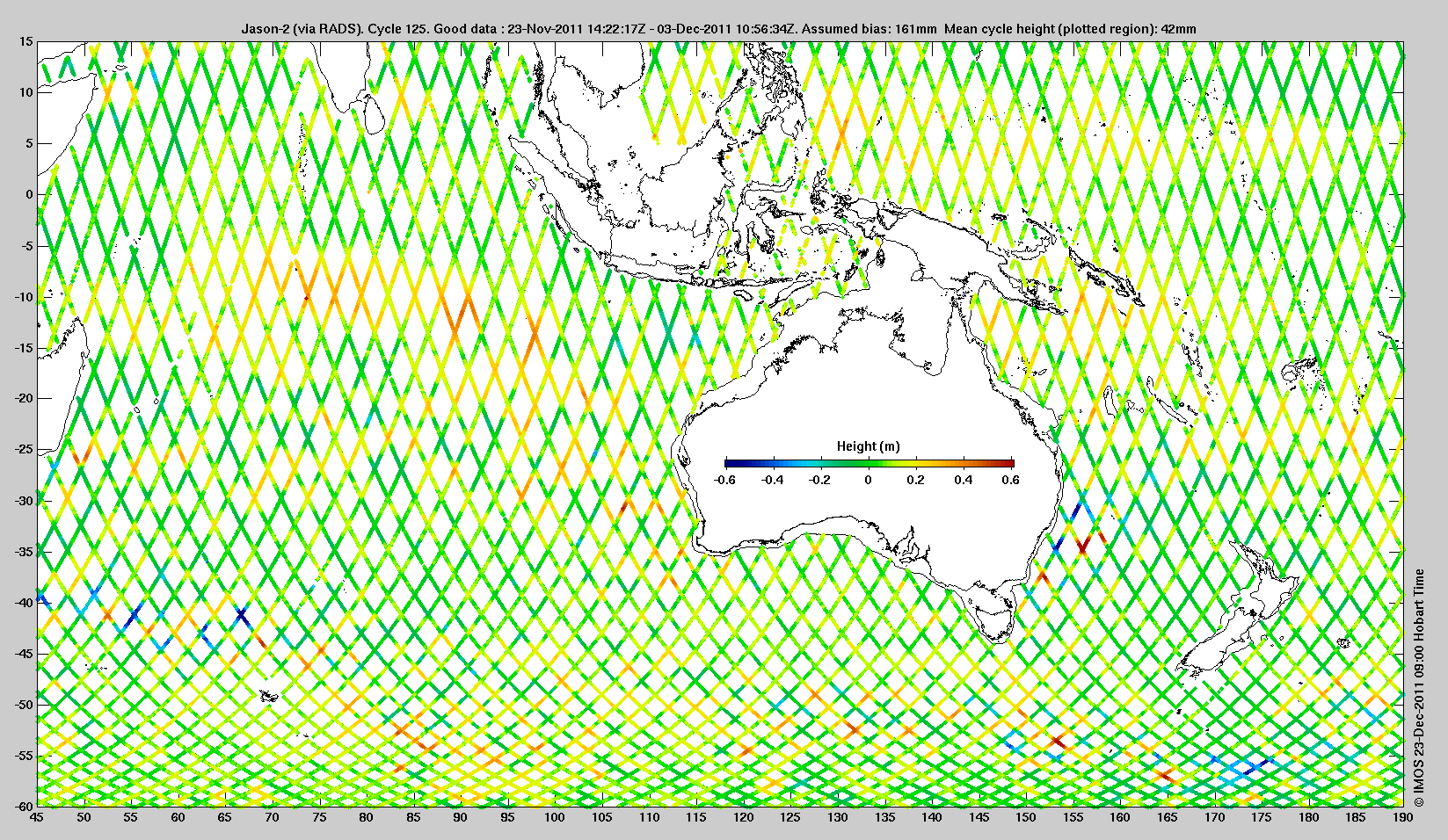This screenshot has height=840, width=1448.
Task: Click the longitude tick label 175
Action: pyautogui.click(x=1262, y=817)
